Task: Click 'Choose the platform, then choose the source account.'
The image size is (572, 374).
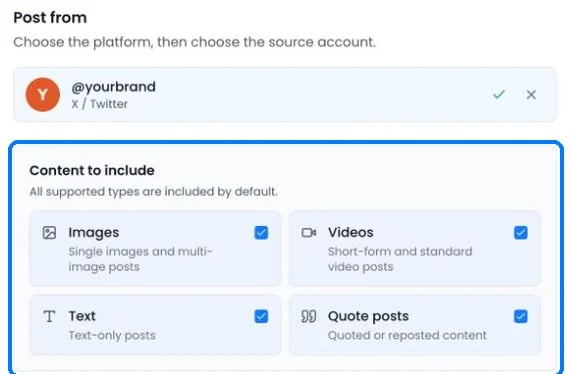Action: click(194, 42)
